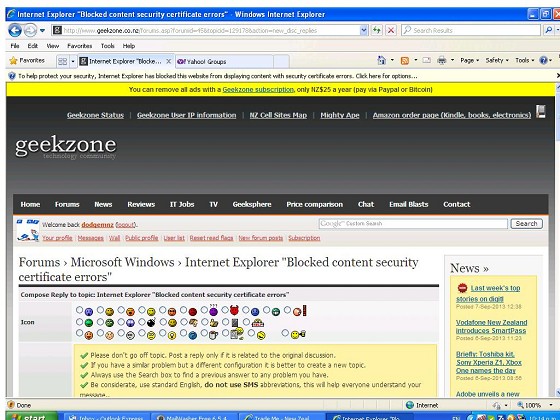Screen dimensions: 560x420
Task: Open the NZ Cell Sites Map link
Action: (278, 115)
